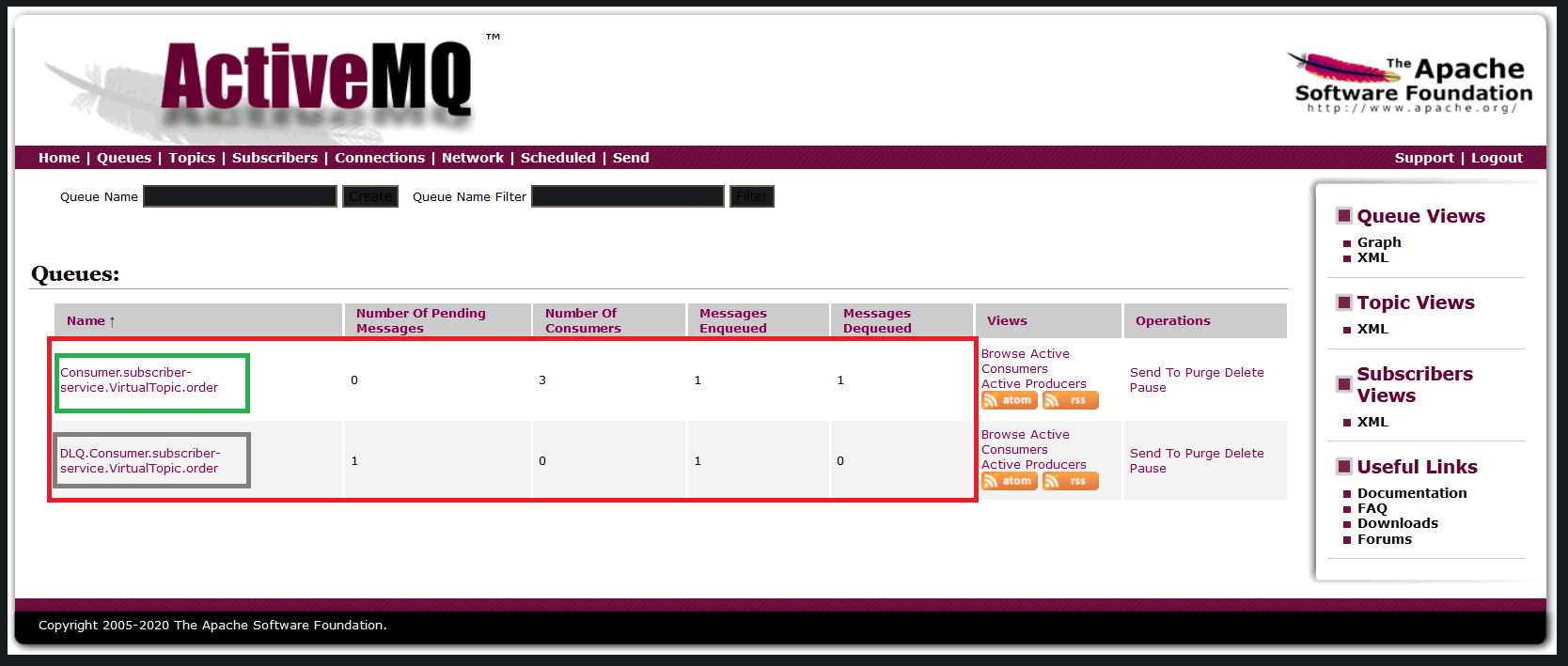Go to the Queues menu item
Image resolution: width=1568 pixels, height=666 pixels.
[124, 158]
